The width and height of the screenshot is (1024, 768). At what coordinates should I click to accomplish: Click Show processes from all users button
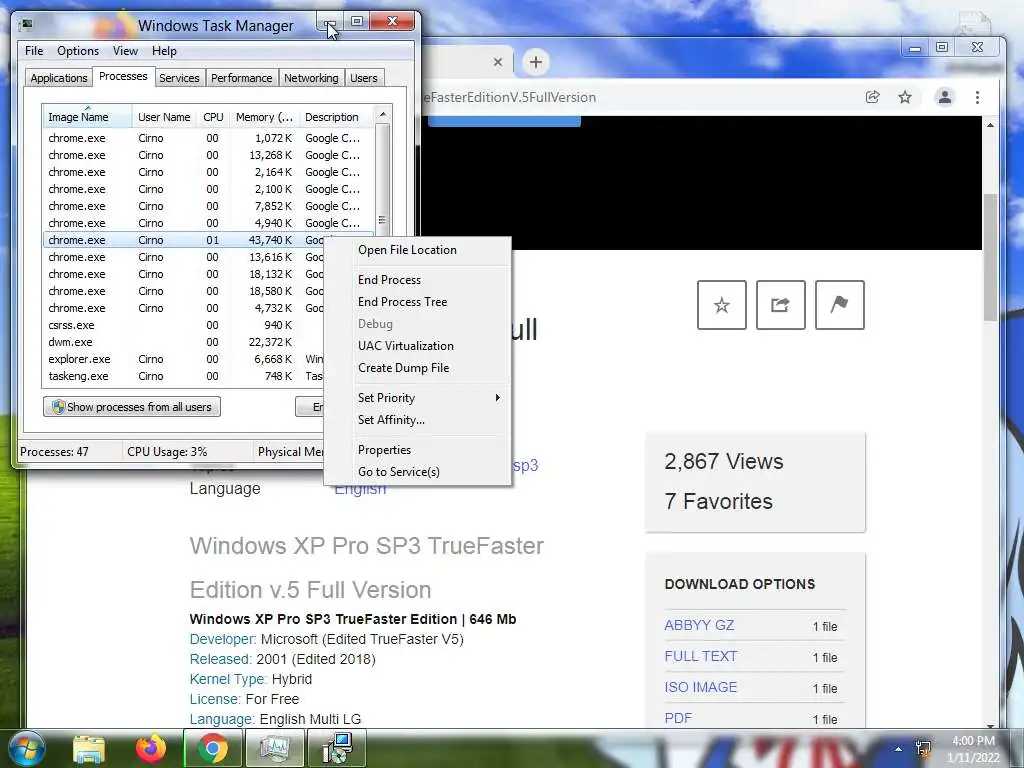coord(132,407)
